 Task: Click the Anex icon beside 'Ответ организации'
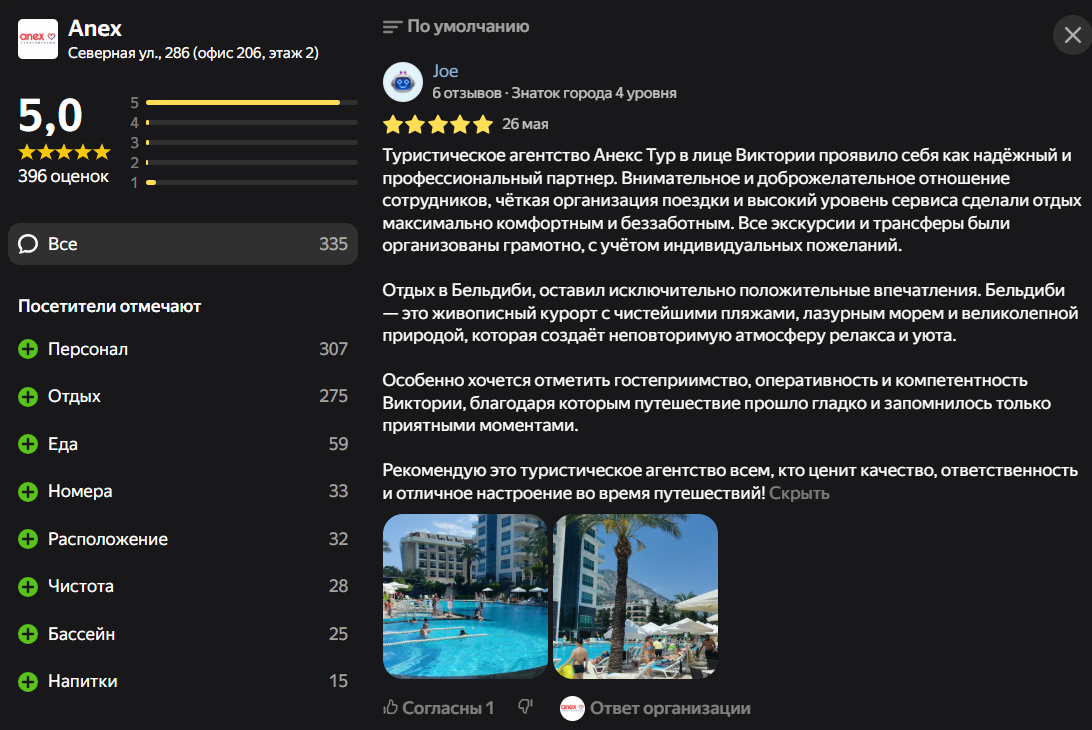[x=572, y=708]
